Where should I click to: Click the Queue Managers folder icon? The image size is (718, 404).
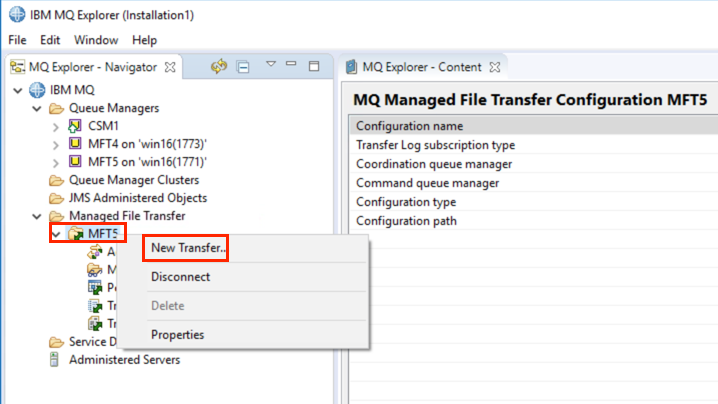click(56, 109)
